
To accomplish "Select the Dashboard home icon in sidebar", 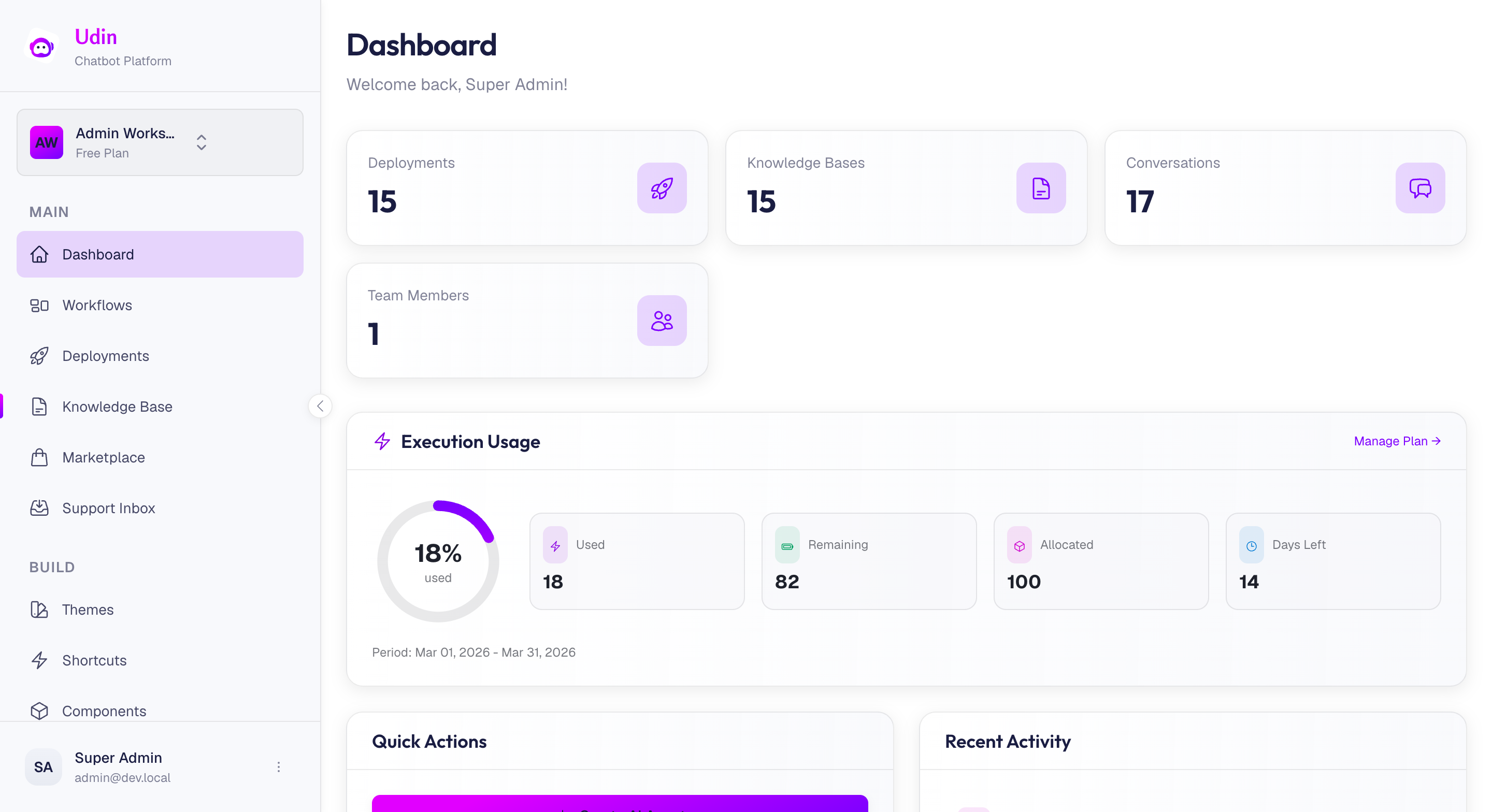I will coord(39,254).
